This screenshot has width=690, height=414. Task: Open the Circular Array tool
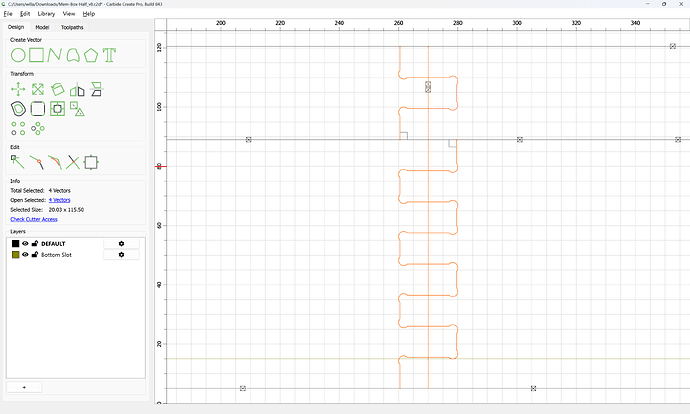(x=38, y=128)
